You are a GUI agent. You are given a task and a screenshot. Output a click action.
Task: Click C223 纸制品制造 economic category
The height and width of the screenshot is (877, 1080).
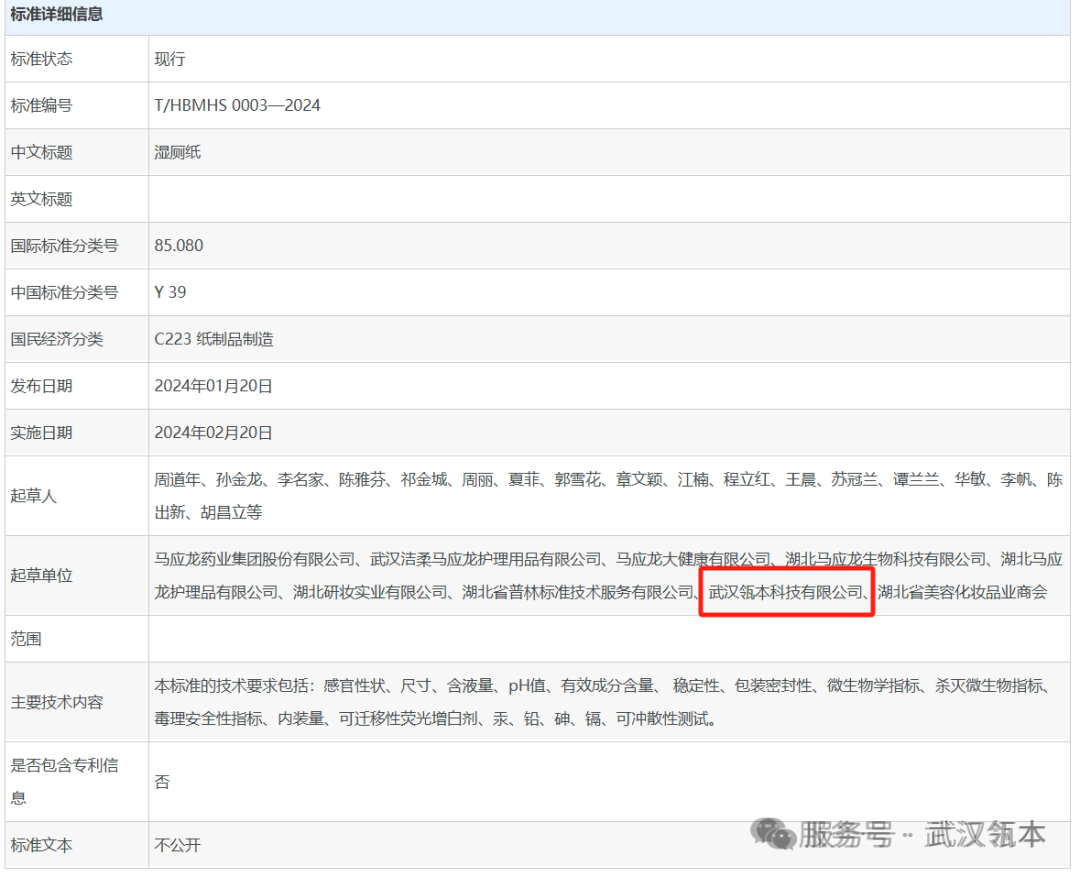click(x=214, y=339)
